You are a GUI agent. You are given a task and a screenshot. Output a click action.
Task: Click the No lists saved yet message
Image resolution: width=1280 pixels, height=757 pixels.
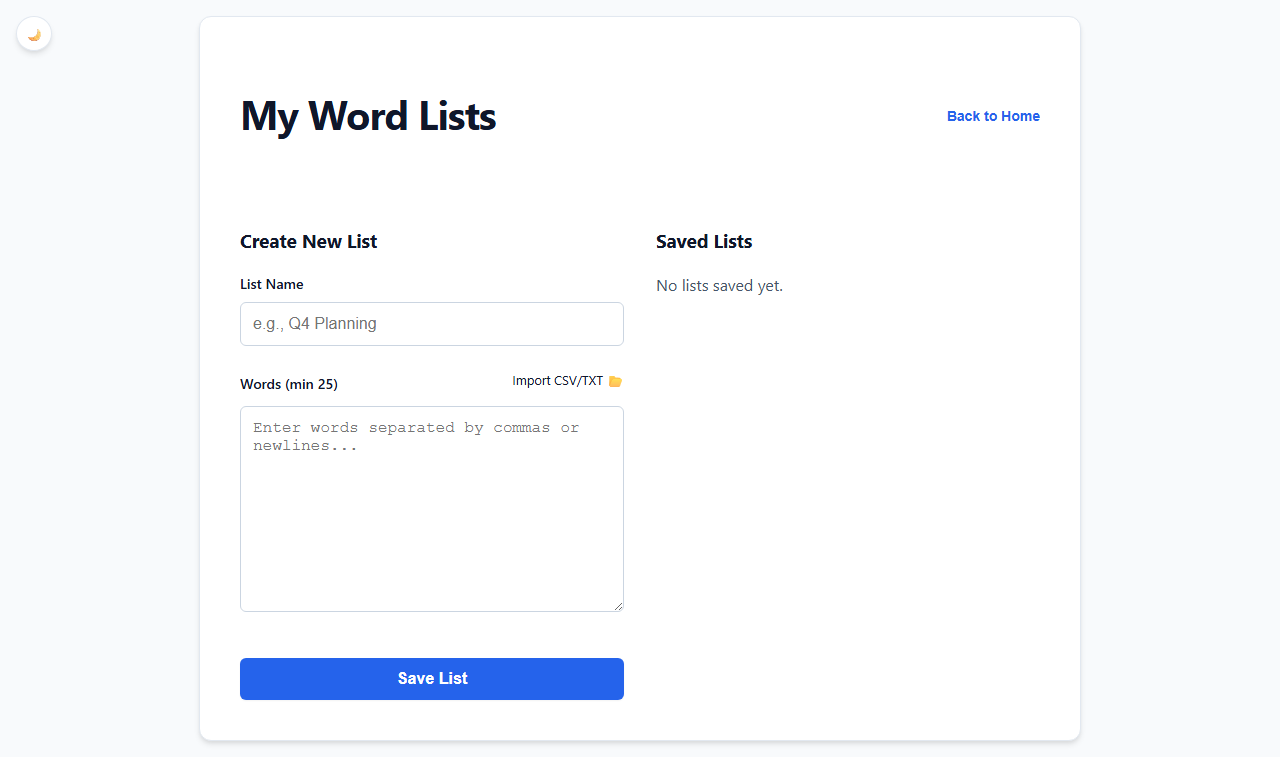click(x=719, y=285)
